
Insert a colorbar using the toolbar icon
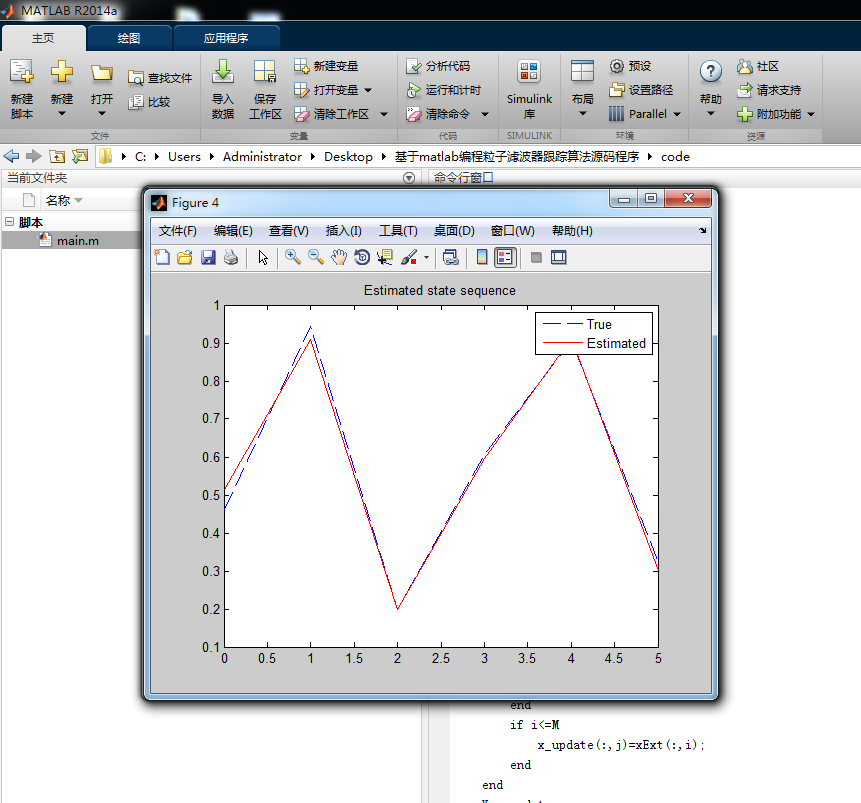(482, 257)
